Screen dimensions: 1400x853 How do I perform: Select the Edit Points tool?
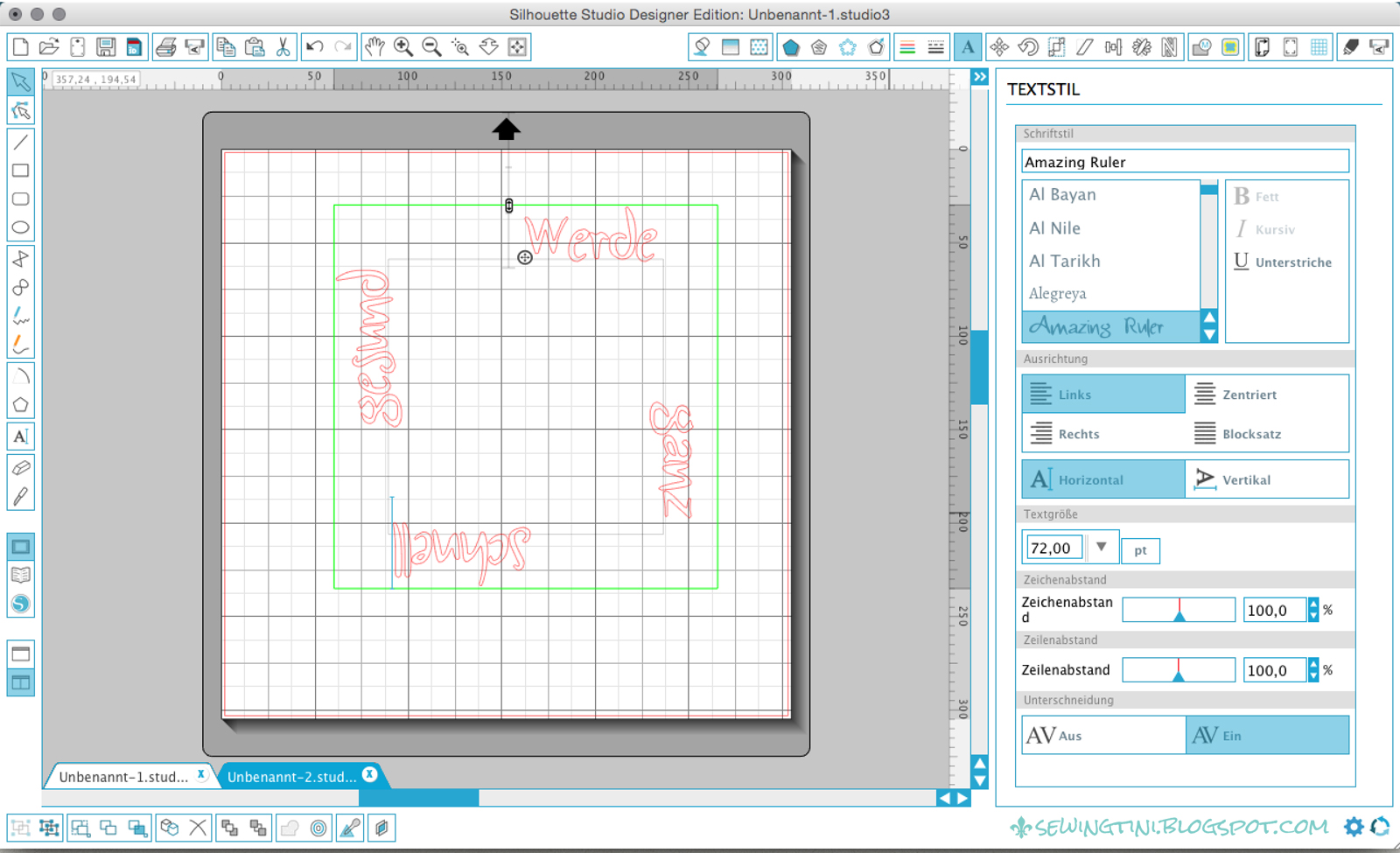[x=21, y=111]
